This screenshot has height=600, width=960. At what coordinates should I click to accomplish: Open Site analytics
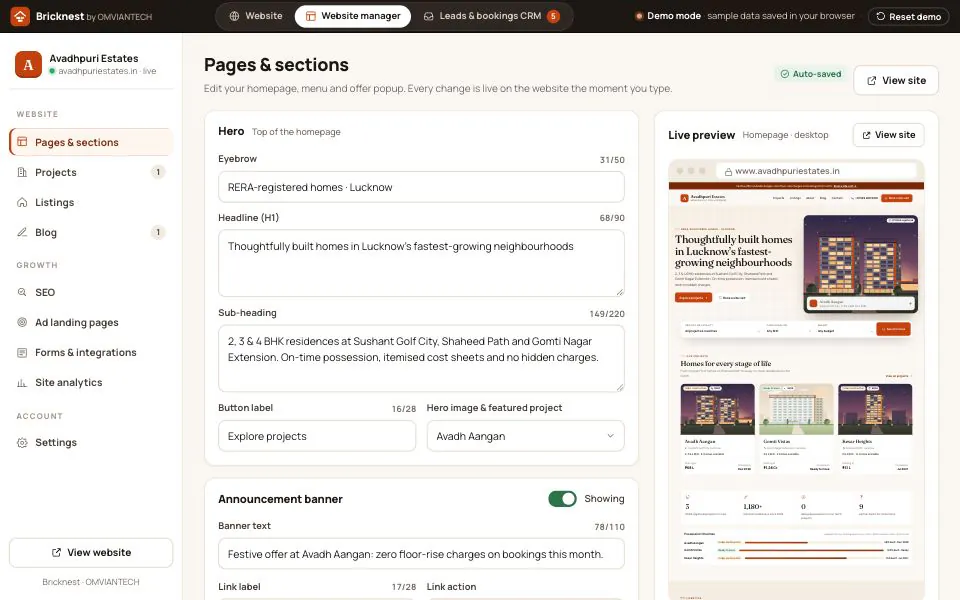coord(91,382)
